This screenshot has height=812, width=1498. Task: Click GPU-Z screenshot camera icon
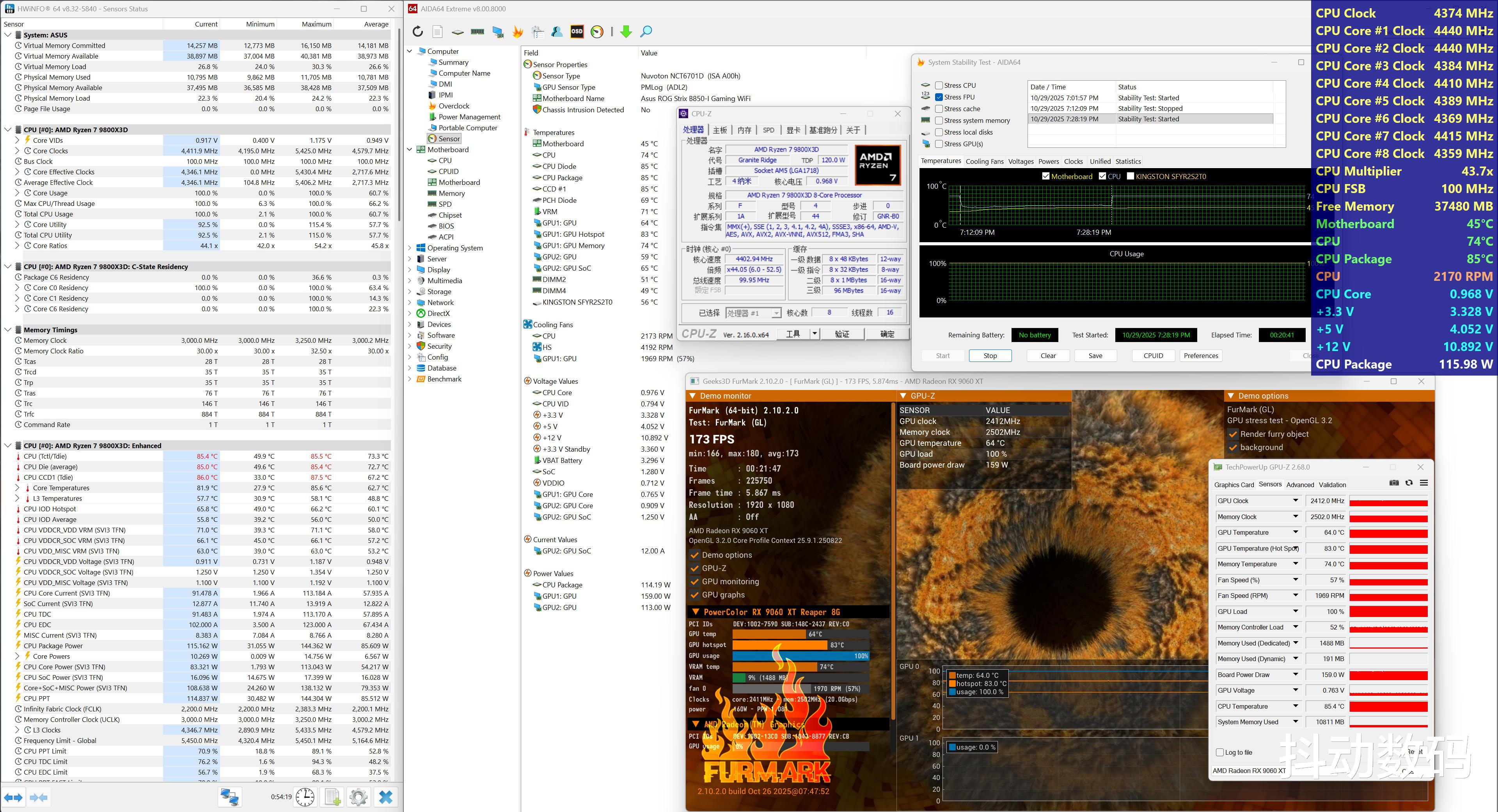coord(1394,483)
